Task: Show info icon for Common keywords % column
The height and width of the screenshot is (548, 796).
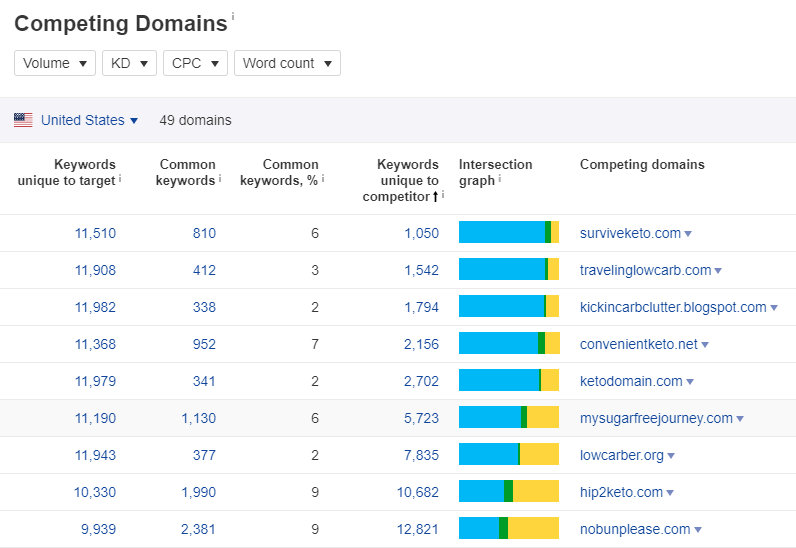Action: coord(323,178)
